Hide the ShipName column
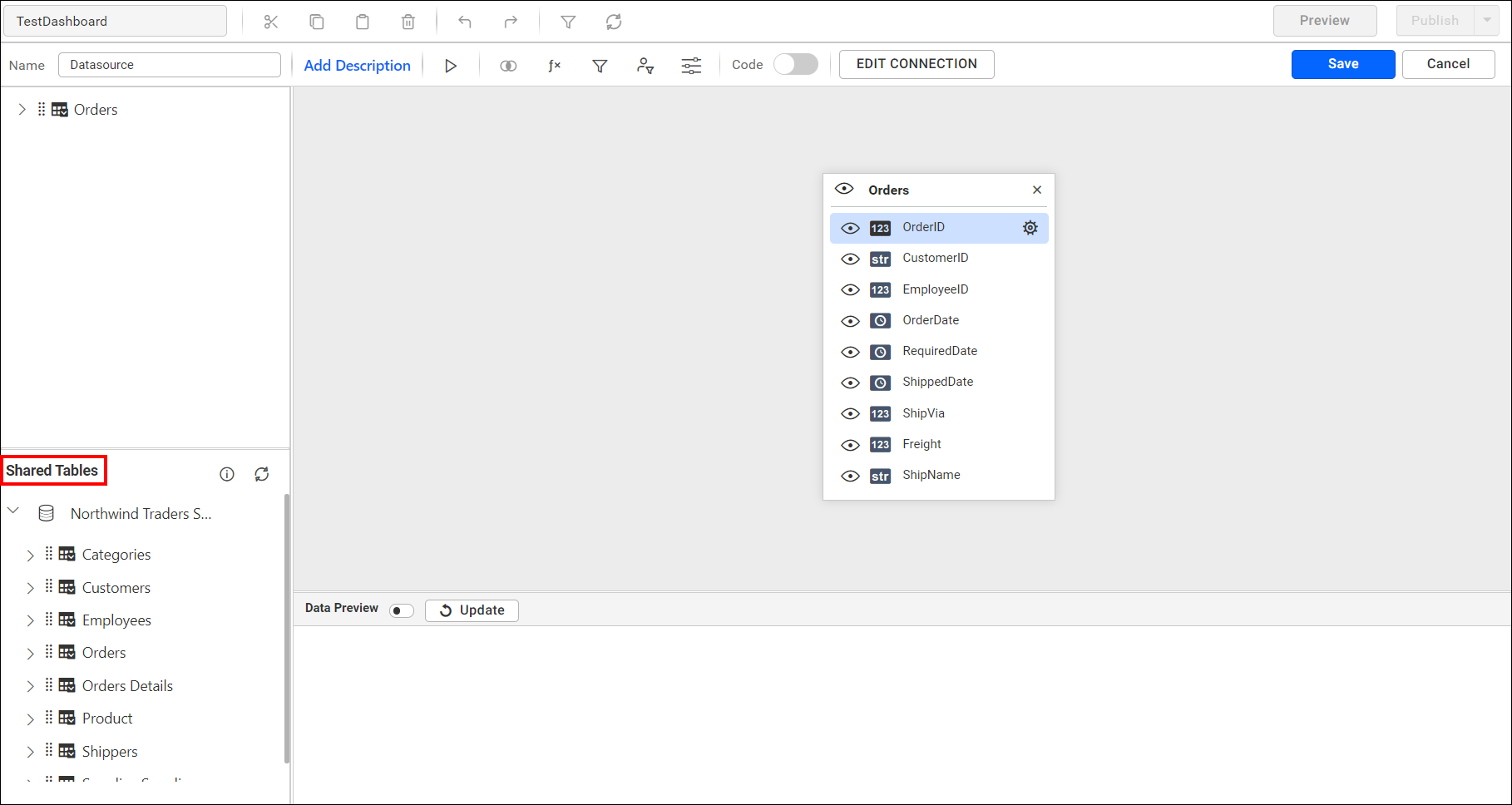Image resolution: width=1512 pixels, height=805 pixels. click(850, 476)
